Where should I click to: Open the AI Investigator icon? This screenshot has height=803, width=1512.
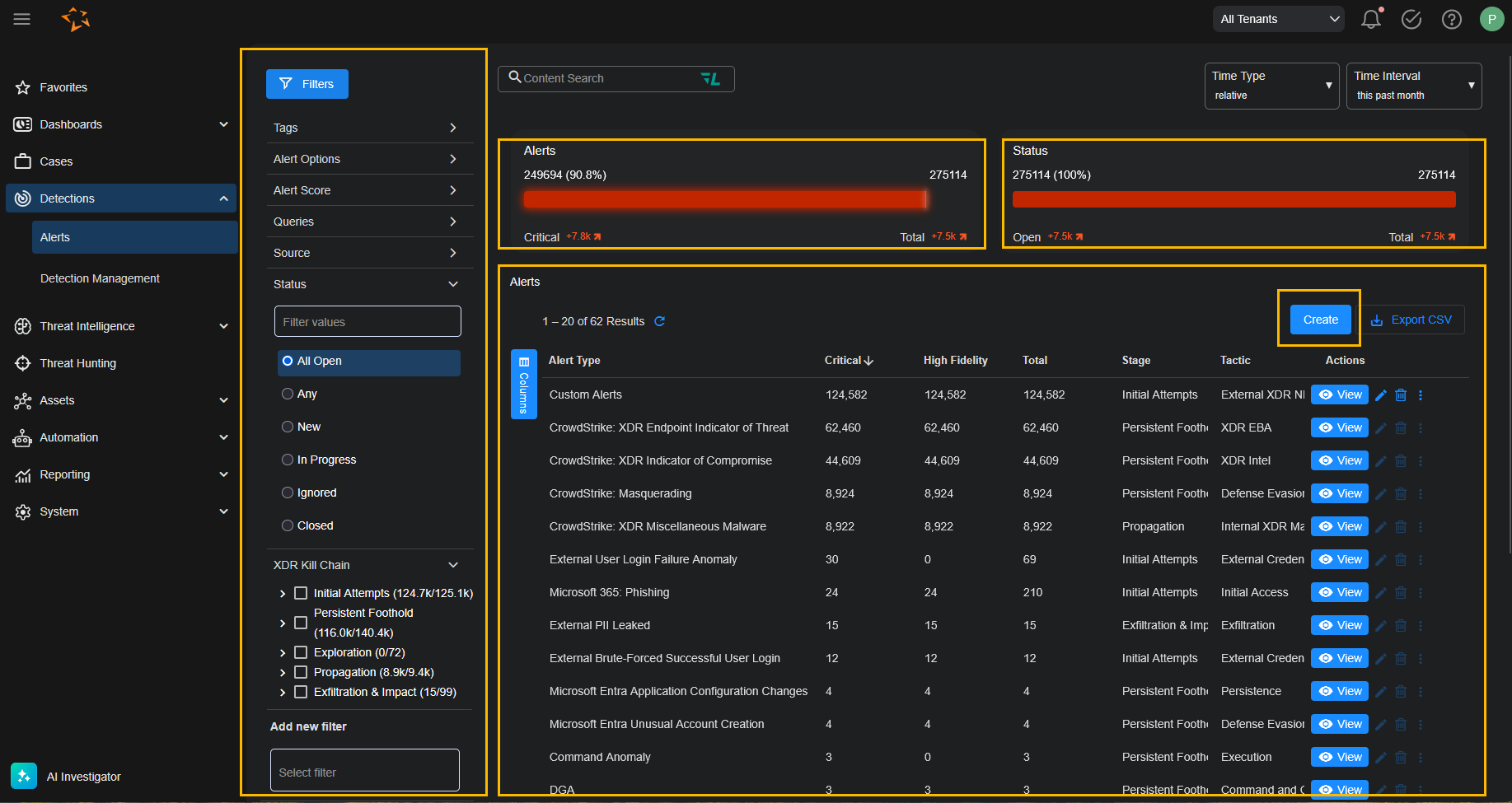pyautogui.click(x=24, y=776)
